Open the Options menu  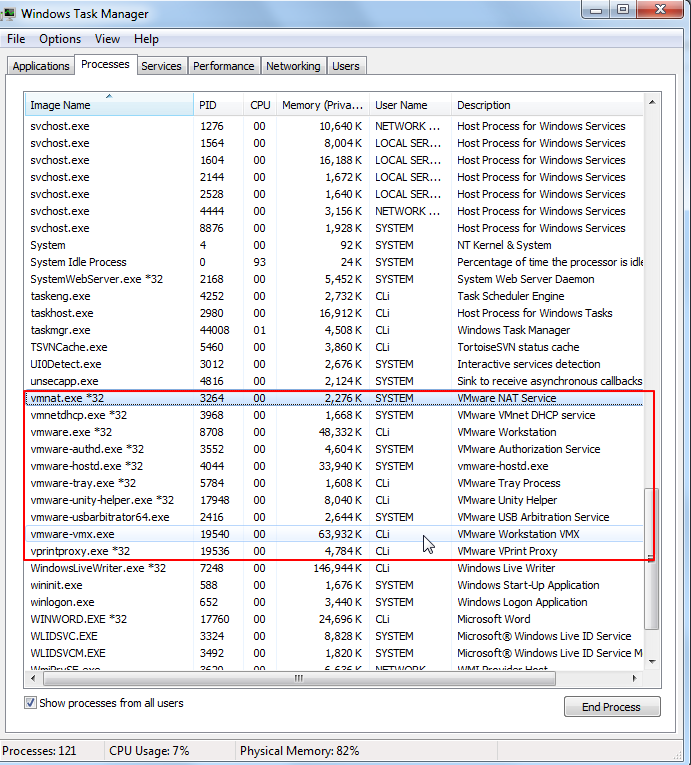[x=60, y=39]
